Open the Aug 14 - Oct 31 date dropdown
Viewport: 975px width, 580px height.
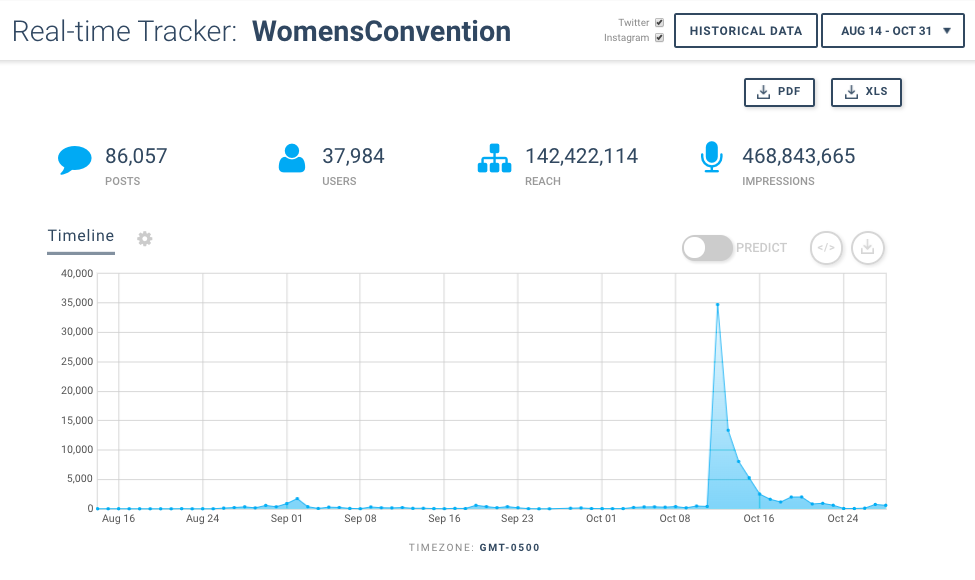(x=893, y=30)
